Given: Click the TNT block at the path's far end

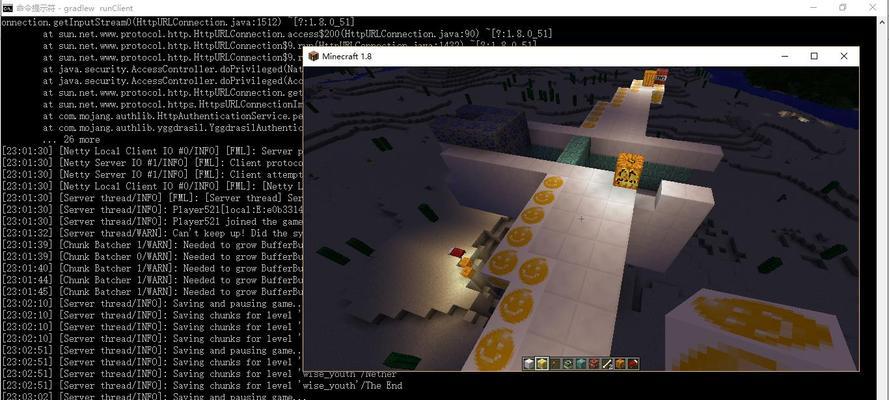Looking at the screenshot, I should (x=662, y=75).
